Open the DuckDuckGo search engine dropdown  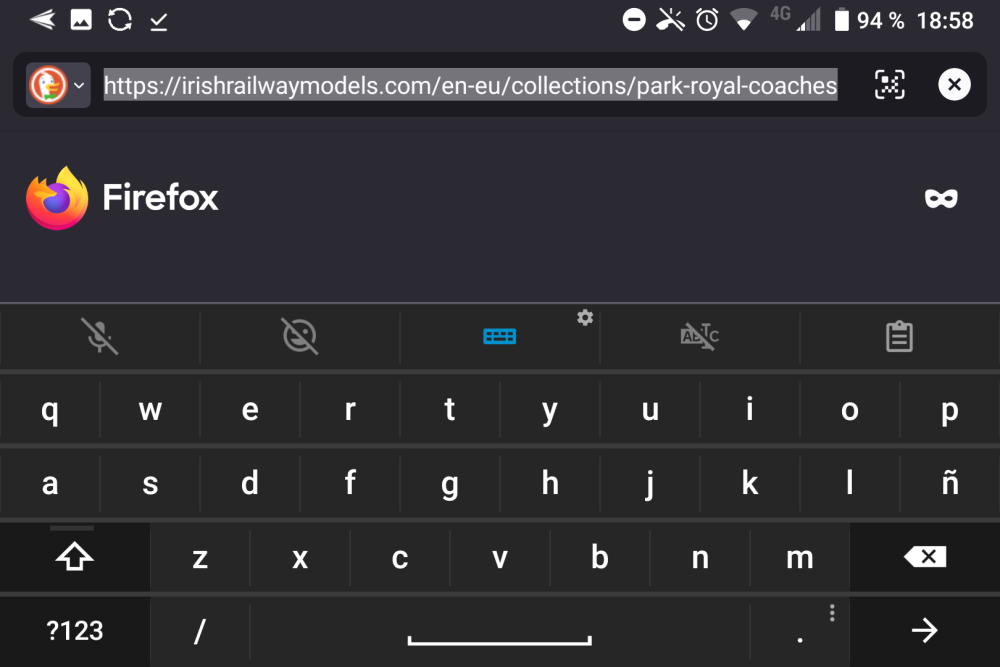[58, 85]
